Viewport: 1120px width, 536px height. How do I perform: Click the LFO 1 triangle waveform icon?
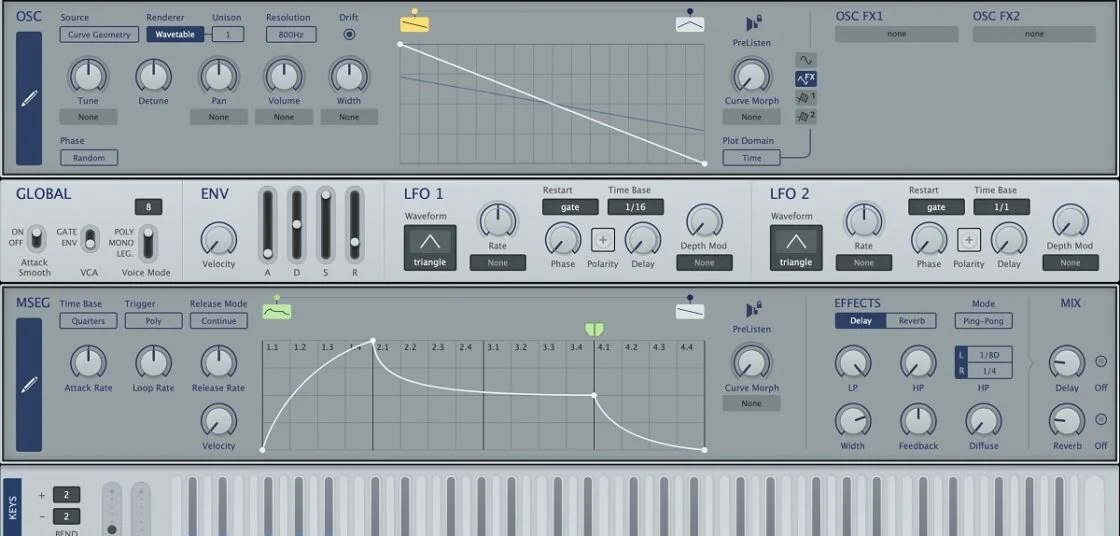[x=429, y=240]
